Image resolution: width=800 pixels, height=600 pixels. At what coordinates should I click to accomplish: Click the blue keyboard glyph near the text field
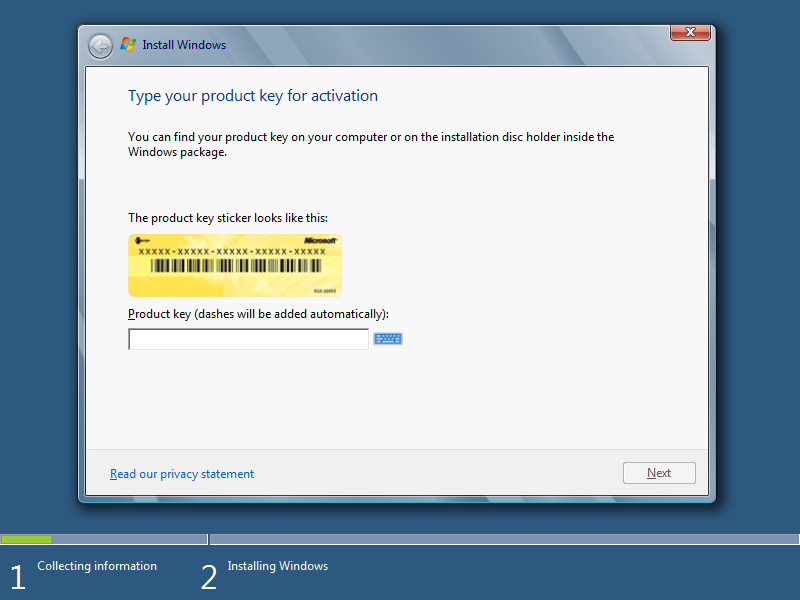[387, 338]
